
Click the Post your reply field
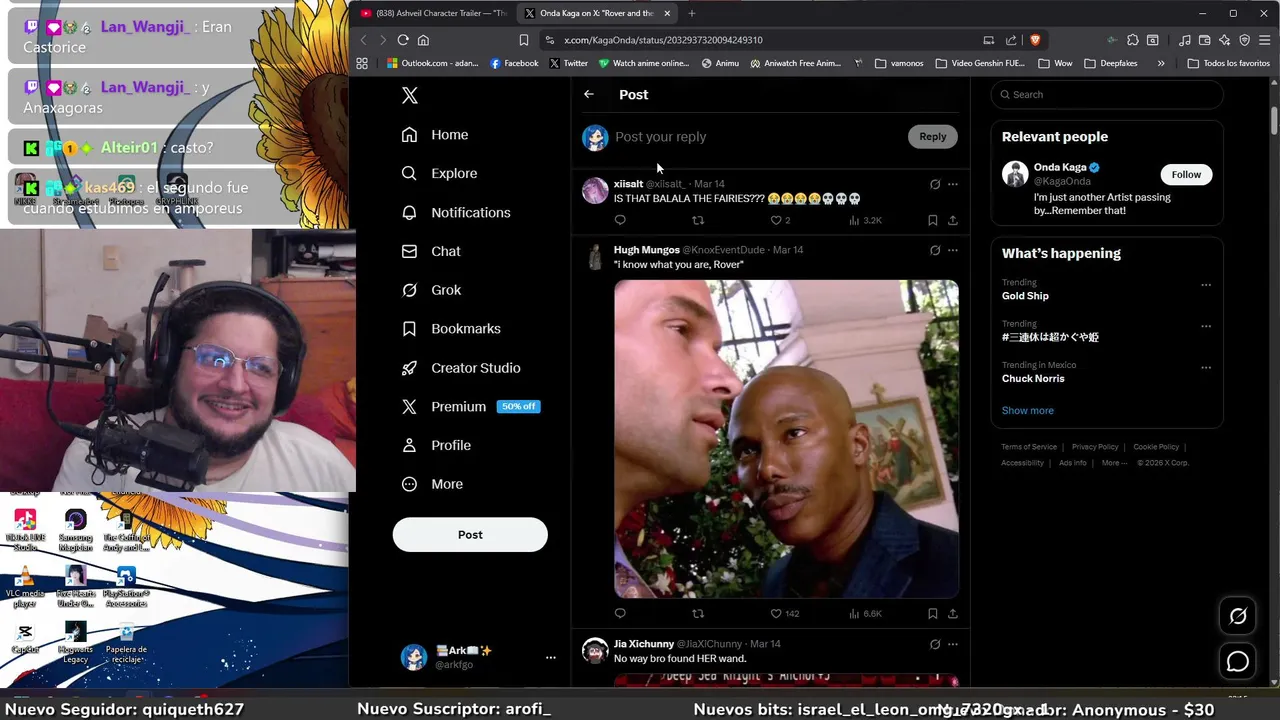click(756, 137)
